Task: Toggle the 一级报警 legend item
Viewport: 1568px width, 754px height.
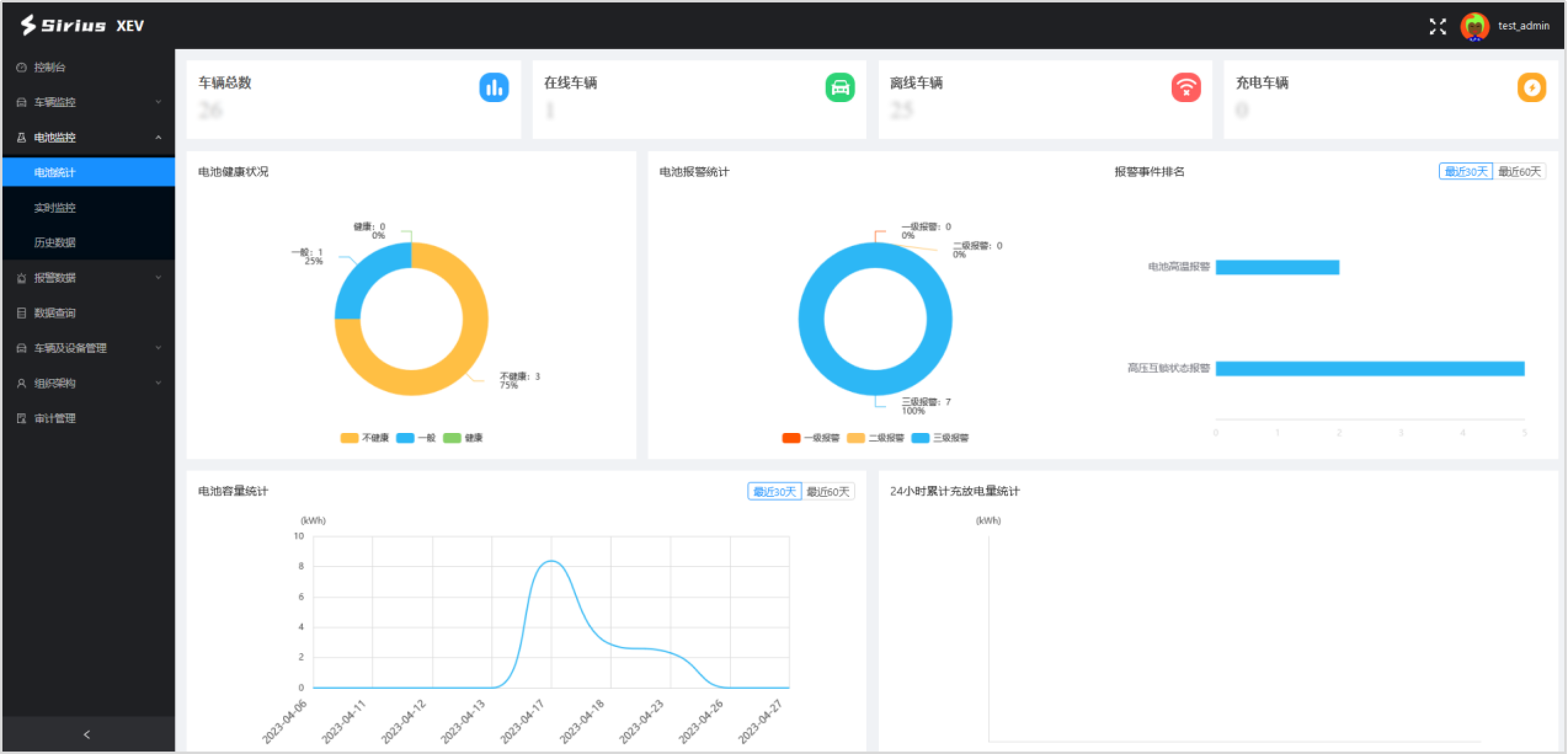Action: coord(810,438)
